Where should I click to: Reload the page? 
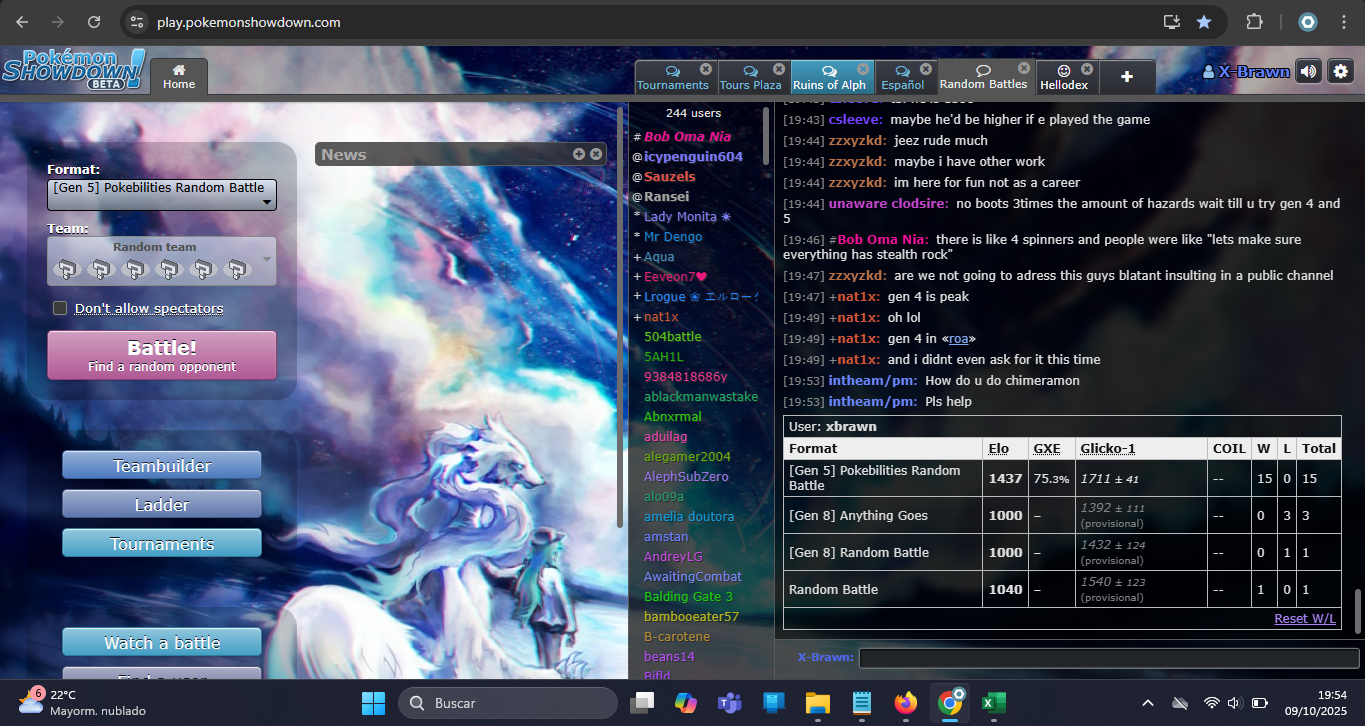point(93,22)
